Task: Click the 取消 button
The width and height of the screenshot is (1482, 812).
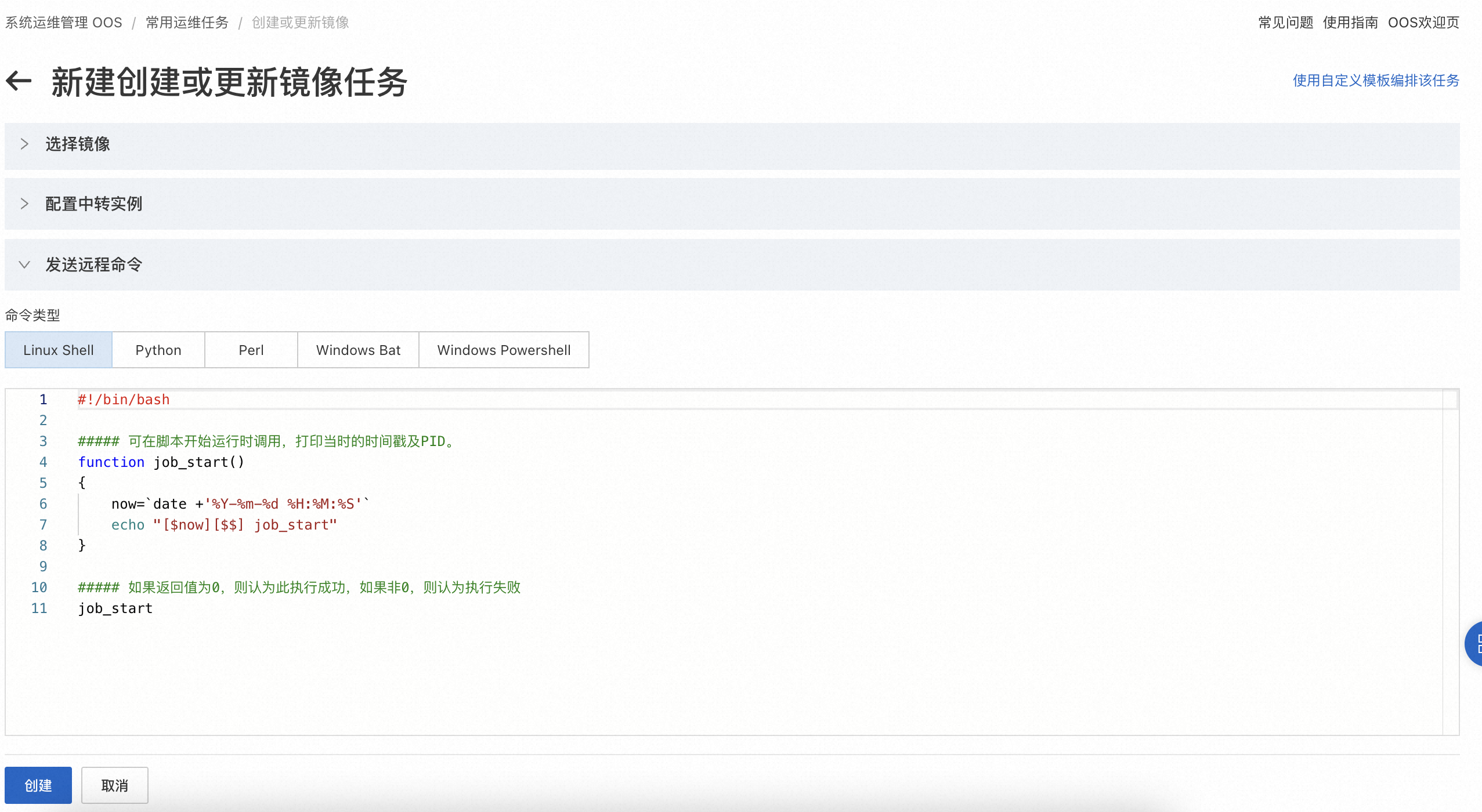Action: [114, 785]
